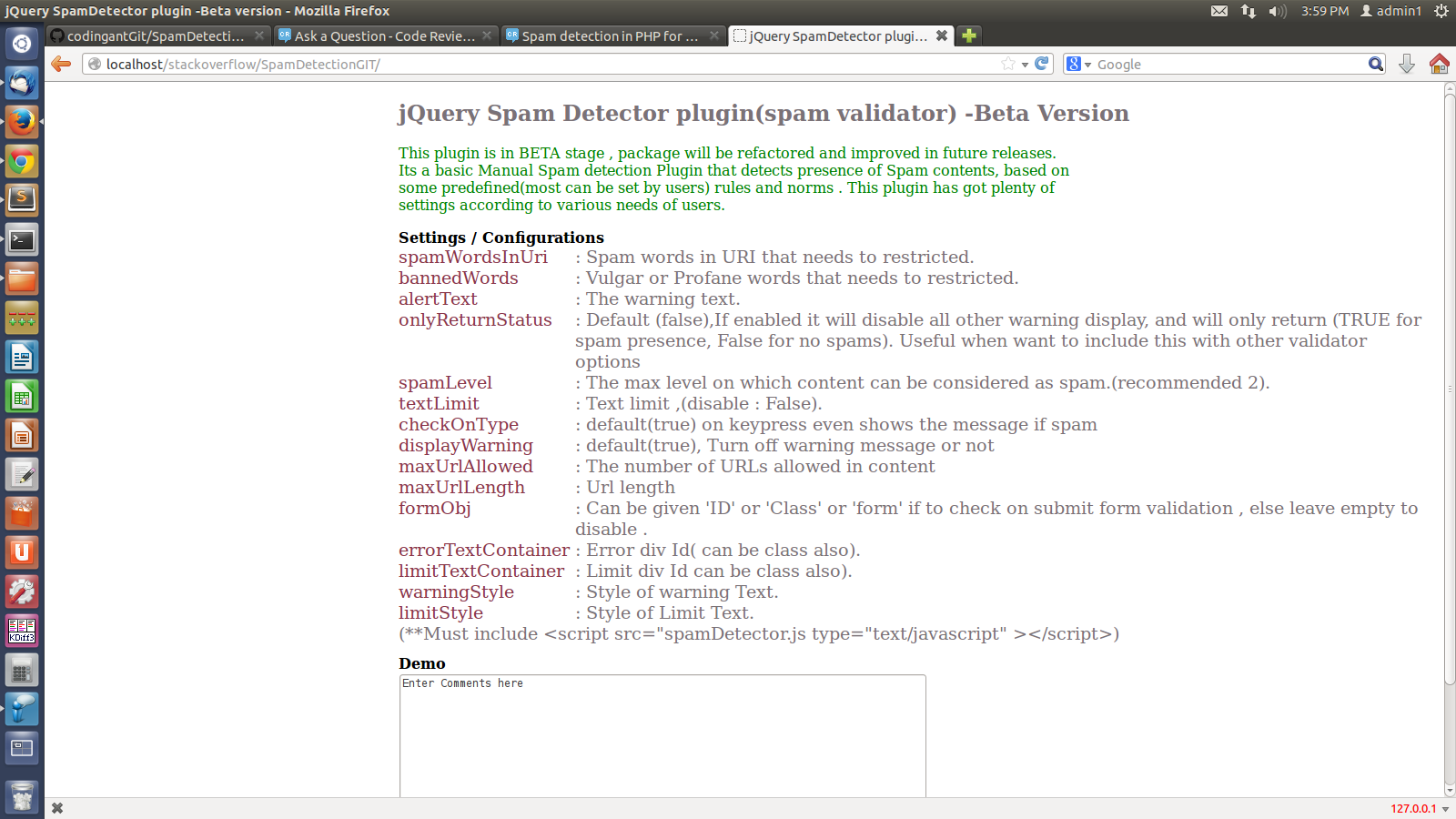This screenshot has width=1456, height=819.
Task: Open the system power gear menu
Action: pos(1441,11)
